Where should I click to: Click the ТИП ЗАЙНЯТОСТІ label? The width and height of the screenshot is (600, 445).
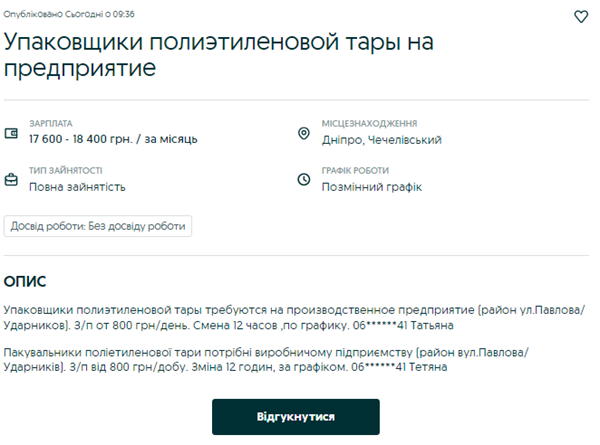[x=65, y=170]
